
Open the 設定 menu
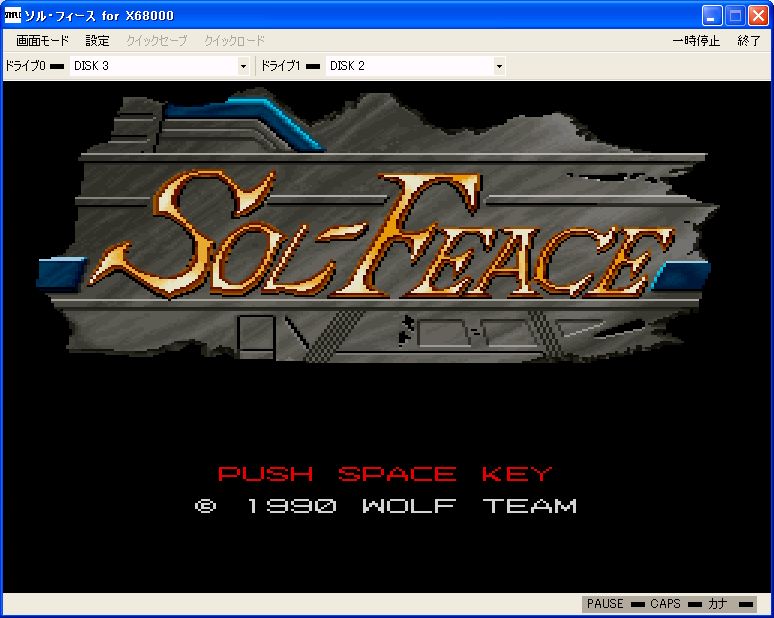coord(97,40)
